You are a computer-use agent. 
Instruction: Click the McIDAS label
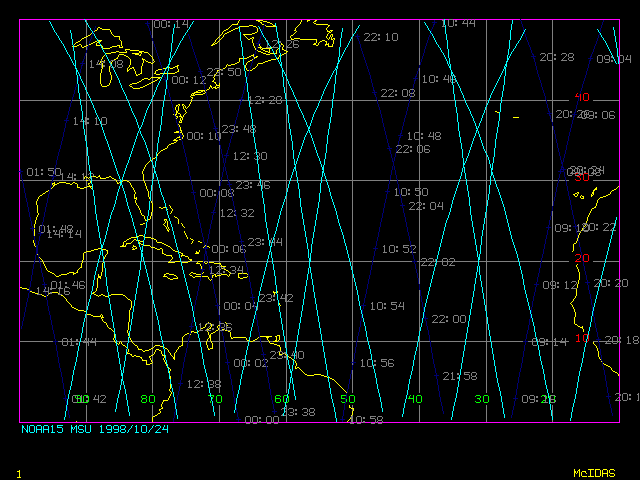coord(594,473)
